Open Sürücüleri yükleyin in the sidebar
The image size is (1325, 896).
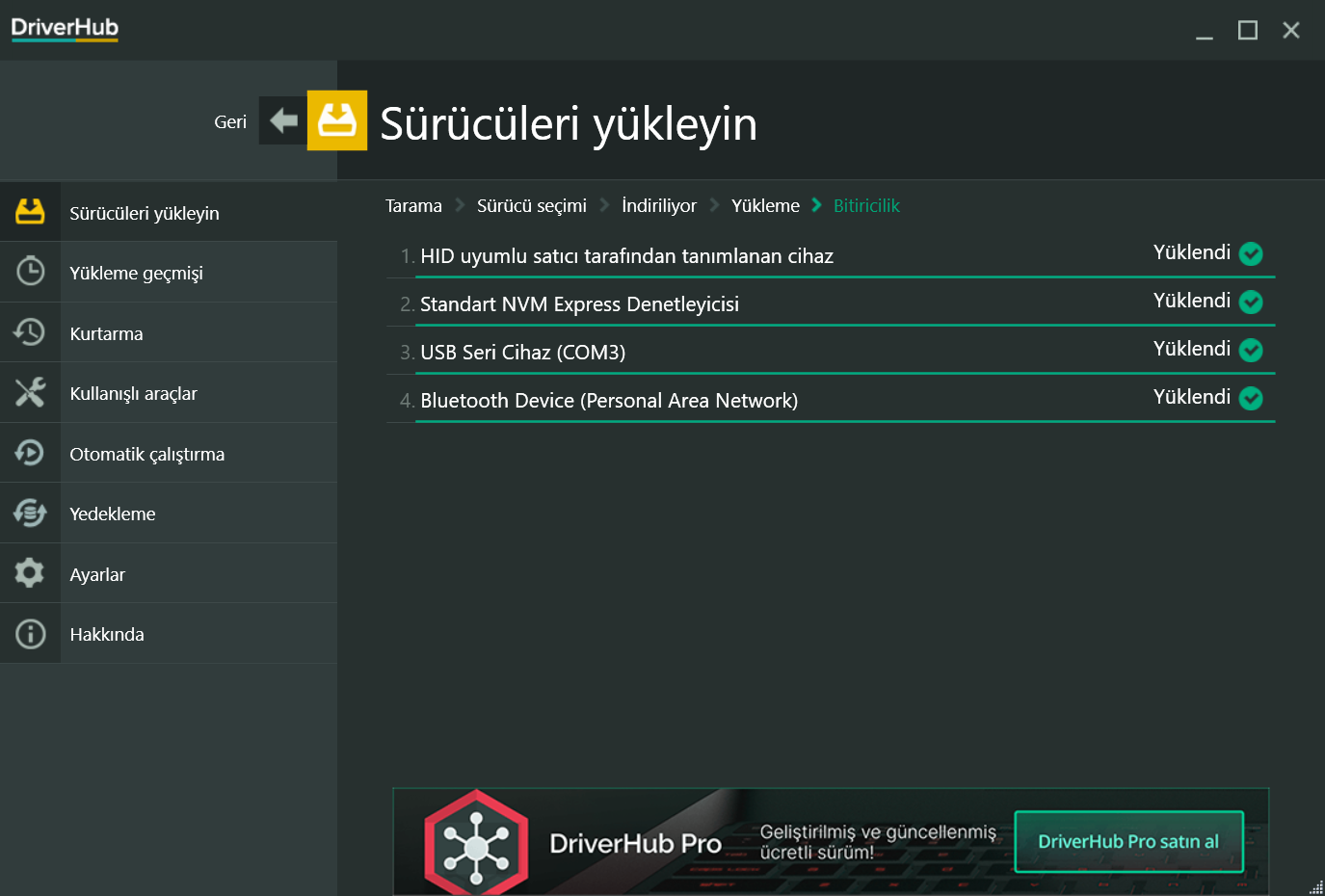pos(169,212)
